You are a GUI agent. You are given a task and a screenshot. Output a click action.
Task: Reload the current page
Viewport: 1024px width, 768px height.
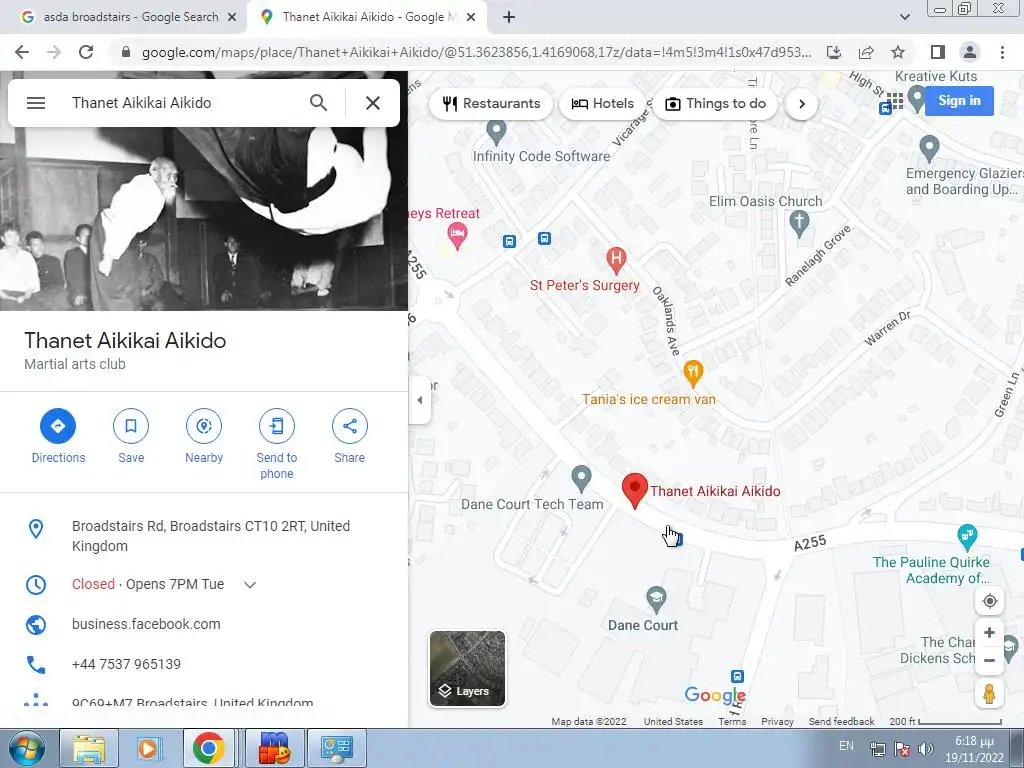(86, 52)
